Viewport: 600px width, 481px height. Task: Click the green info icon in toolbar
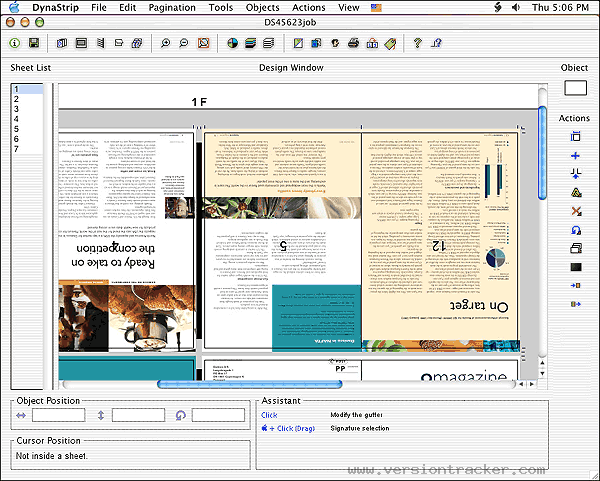[x=15, y=43]
